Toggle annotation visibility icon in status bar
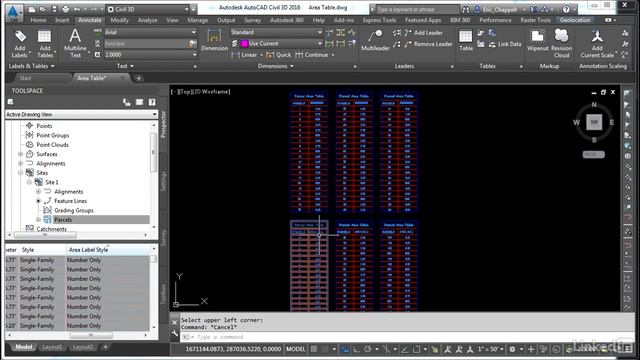 pos(448,349)
